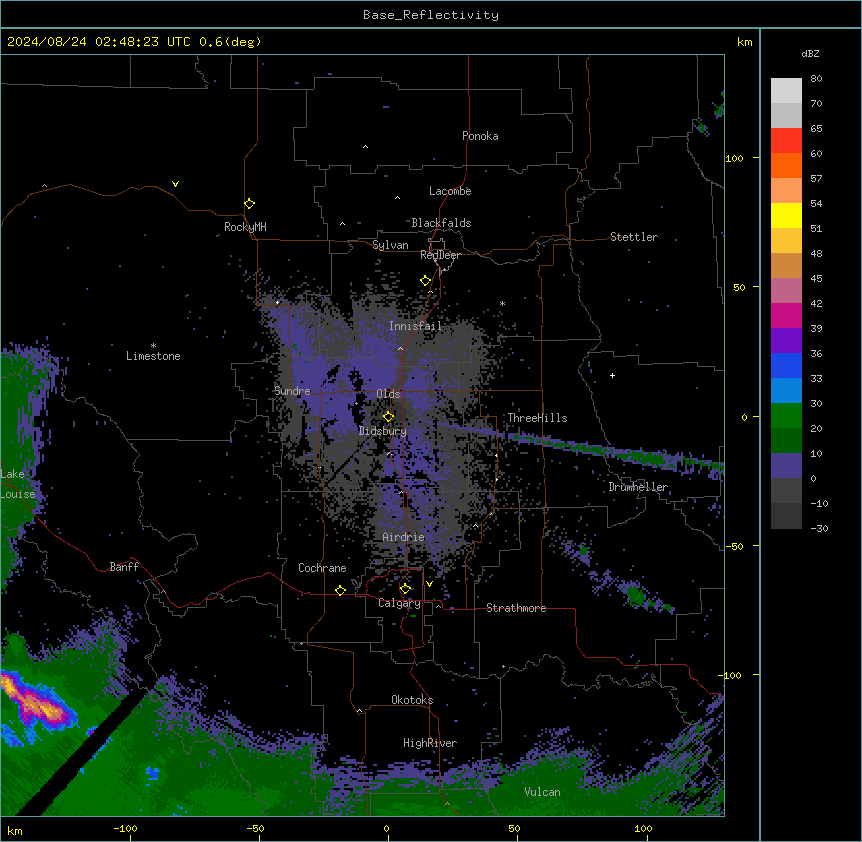Click the green 30 dBZ legend swatch
Screen dimensions: 862x842
point(786,416)
